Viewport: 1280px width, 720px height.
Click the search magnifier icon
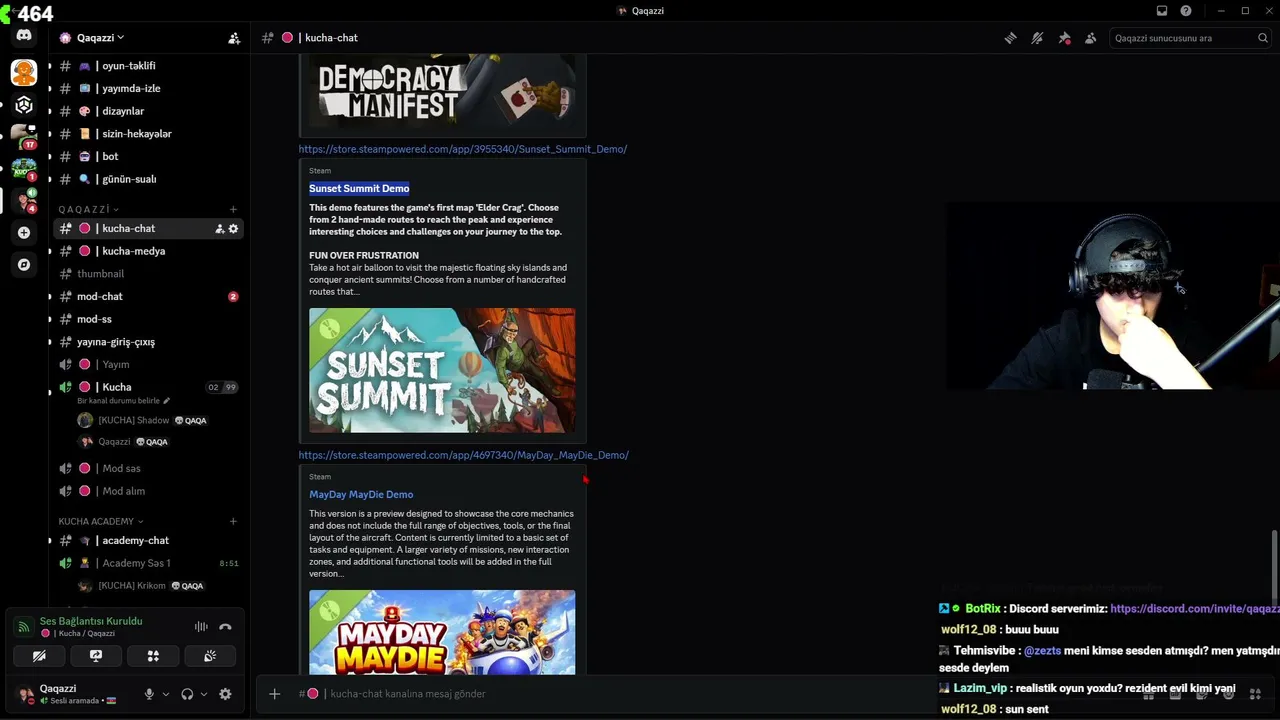[1263, 38]
